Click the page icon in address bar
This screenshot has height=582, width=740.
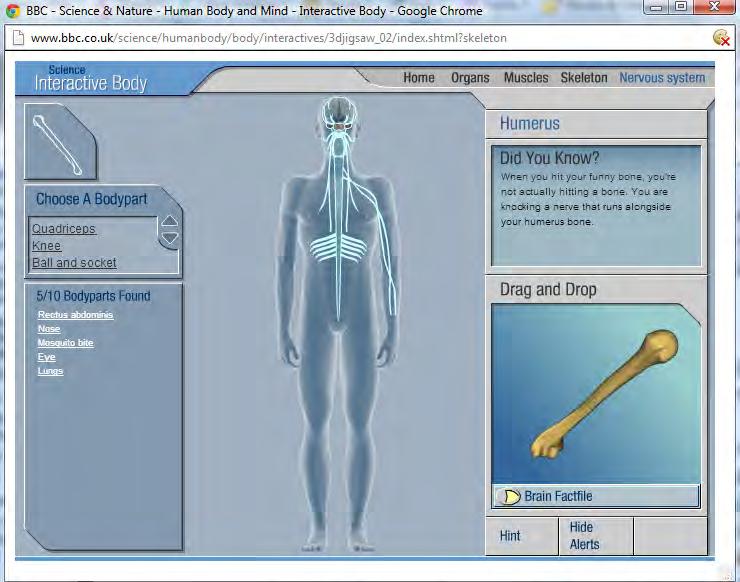(18, 38)
